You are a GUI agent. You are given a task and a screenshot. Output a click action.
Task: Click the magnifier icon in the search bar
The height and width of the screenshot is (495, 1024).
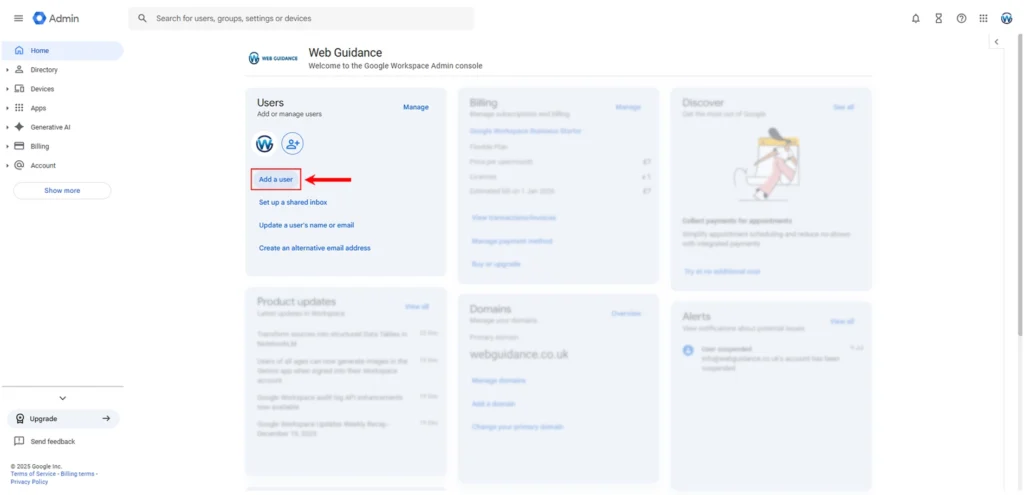pyautogui.click(x=142, y=18)
